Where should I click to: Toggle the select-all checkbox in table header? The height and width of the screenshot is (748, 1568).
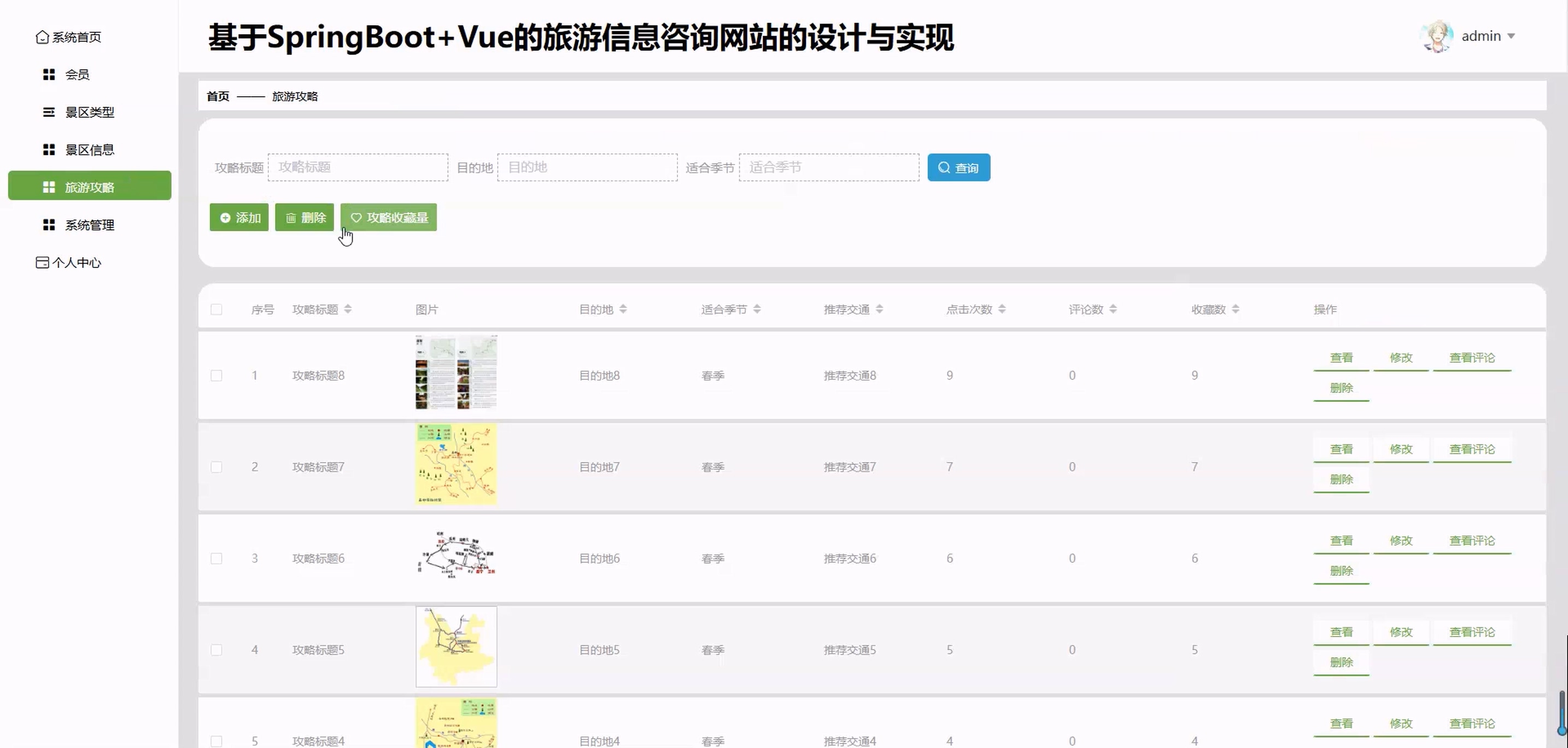click(x=216, y=309)
